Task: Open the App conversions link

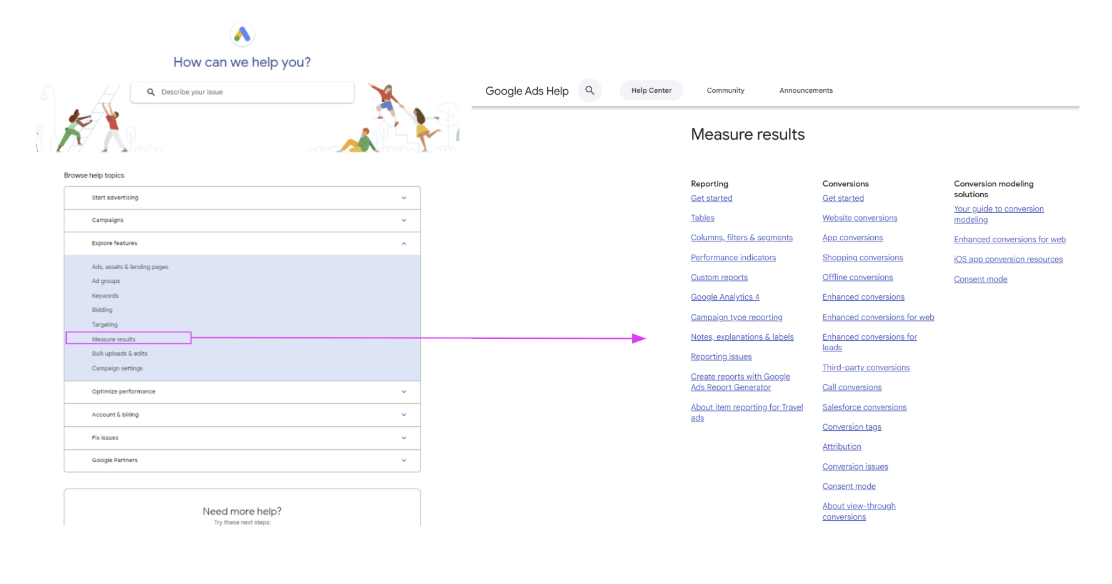Action: click(x=852, y=238)
